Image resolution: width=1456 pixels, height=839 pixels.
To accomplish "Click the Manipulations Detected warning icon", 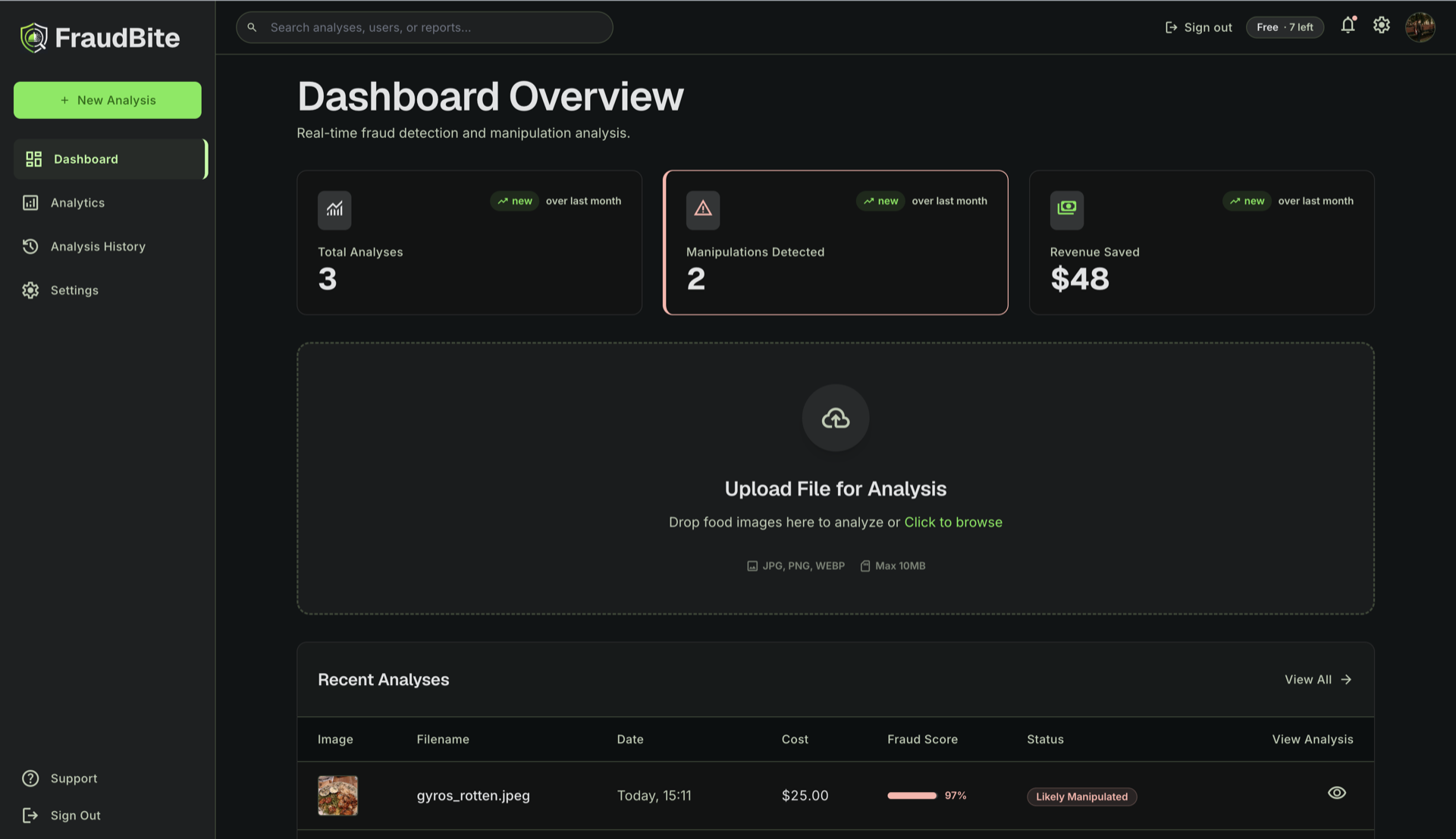I will coord(703,210).
